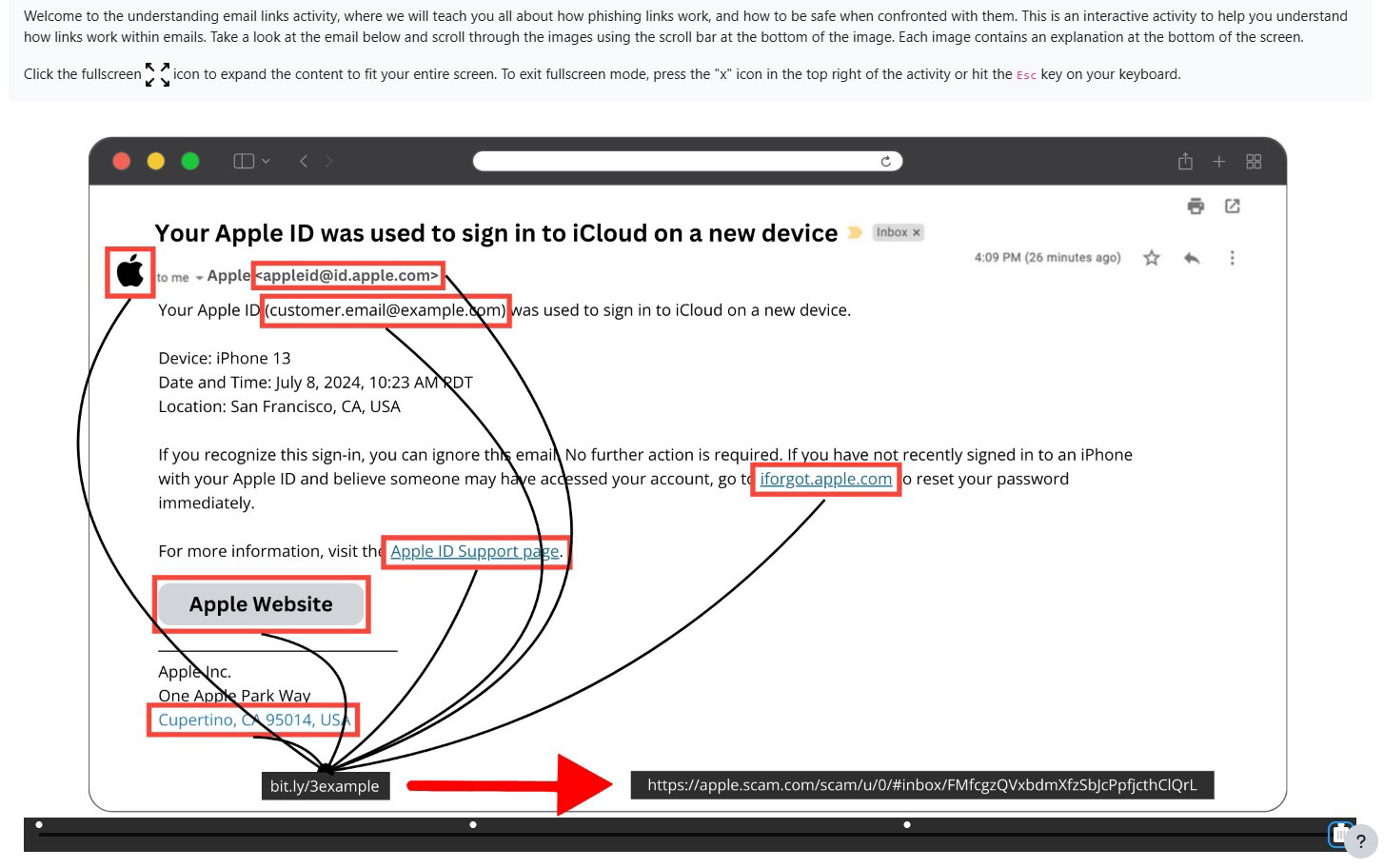Click the 'Apple Inc.' footer text

pos(194,672)
